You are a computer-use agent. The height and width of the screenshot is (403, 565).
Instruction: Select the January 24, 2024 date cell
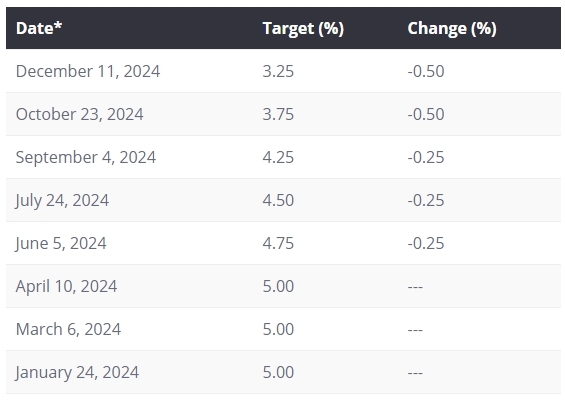click(x=77, y=372)
